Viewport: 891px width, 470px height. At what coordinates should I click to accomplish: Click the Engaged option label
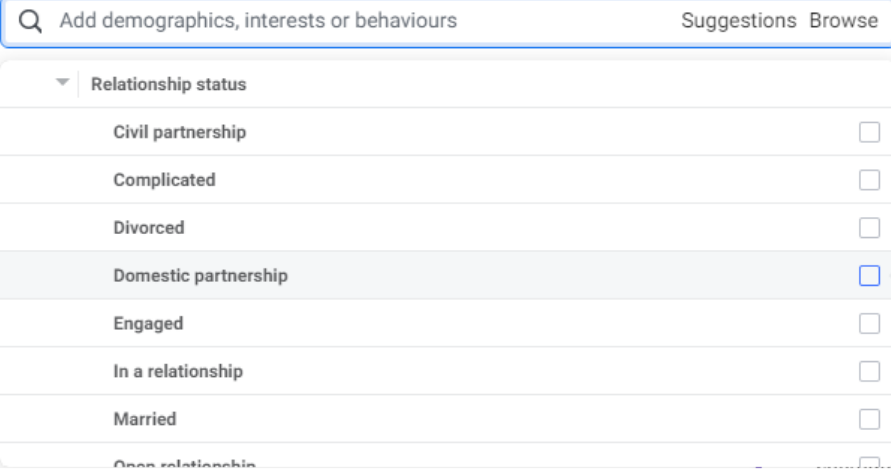pyautogui.click(x=148, y=324)
